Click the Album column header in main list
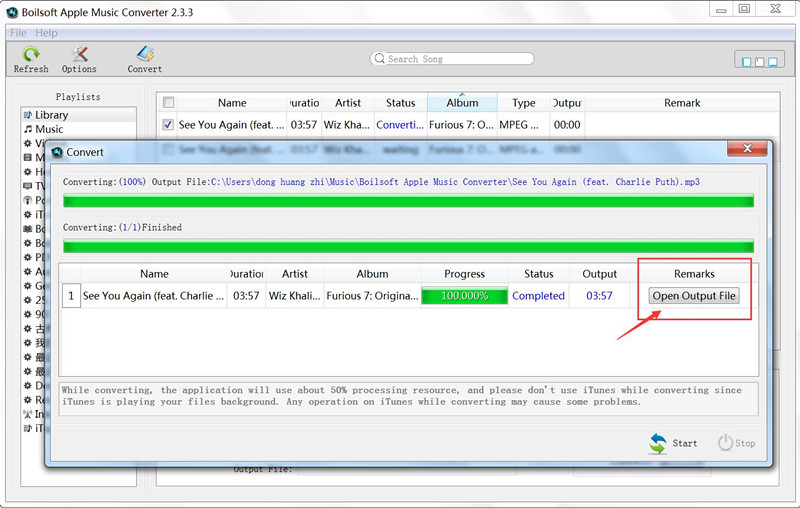 point(462,103)
